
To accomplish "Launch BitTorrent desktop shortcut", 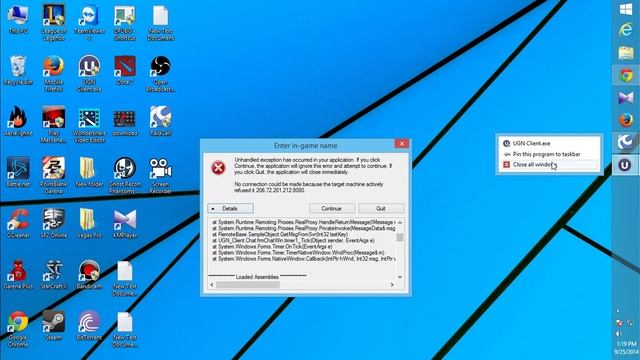I will [89, 326].
